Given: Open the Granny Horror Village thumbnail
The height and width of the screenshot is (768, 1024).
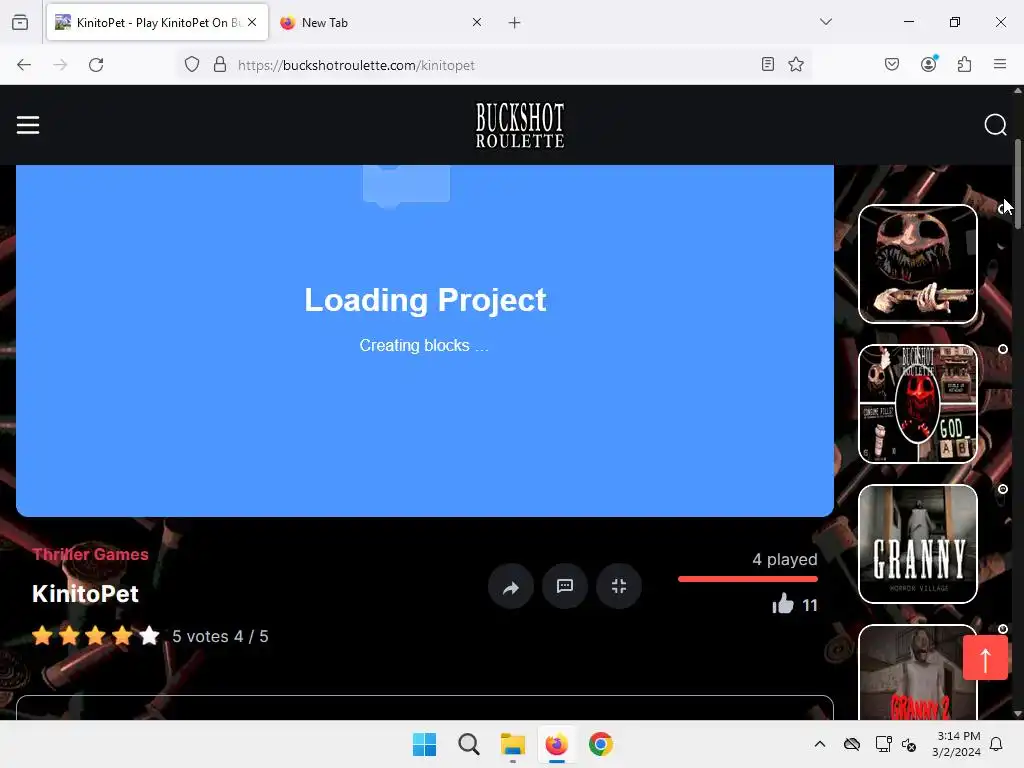Looking at the screenshot, I should click(918, 544).
